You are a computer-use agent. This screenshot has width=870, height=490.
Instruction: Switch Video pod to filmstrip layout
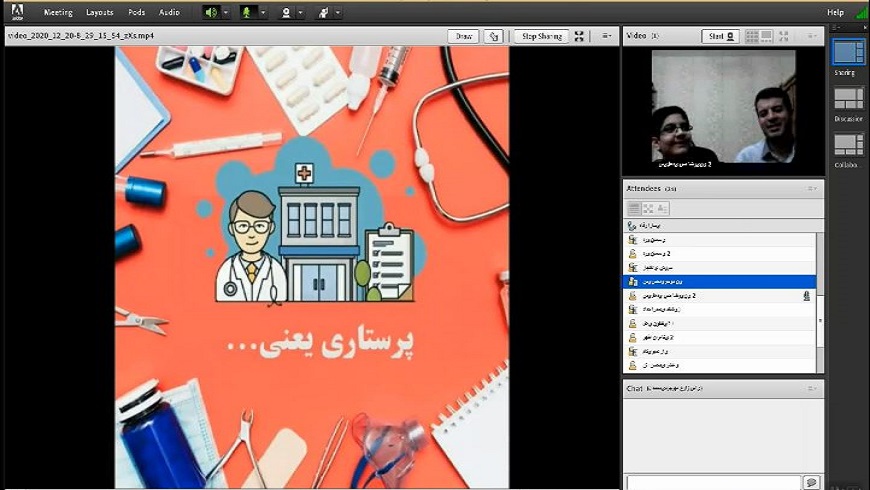coord(766,36)
